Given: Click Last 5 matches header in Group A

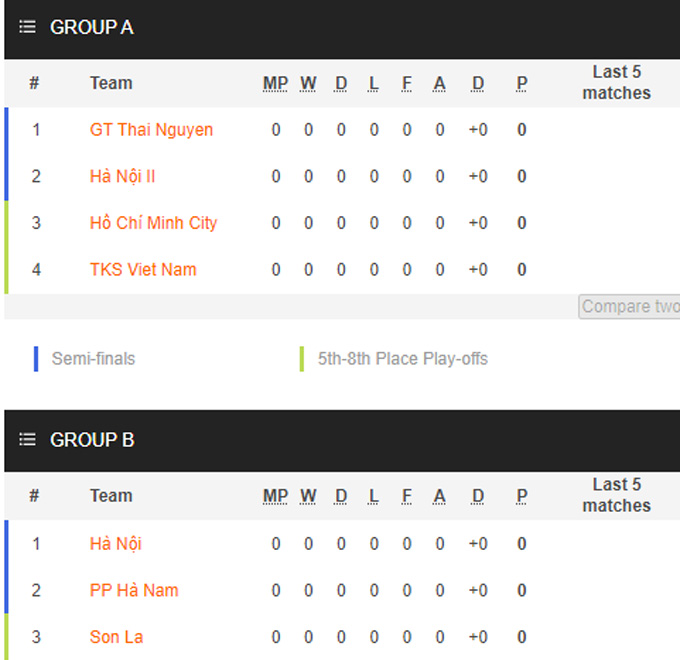Looking at the screenshot, I should tap(616, 83).
